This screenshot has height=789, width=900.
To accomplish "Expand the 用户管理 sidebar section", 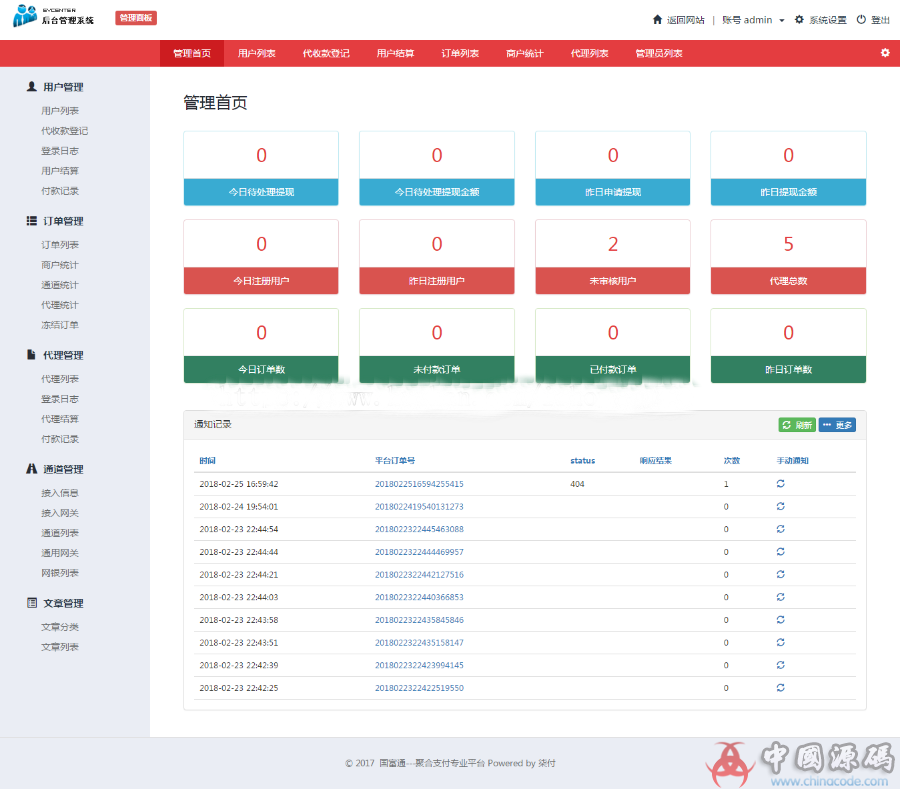I will [x=55, y=87].
